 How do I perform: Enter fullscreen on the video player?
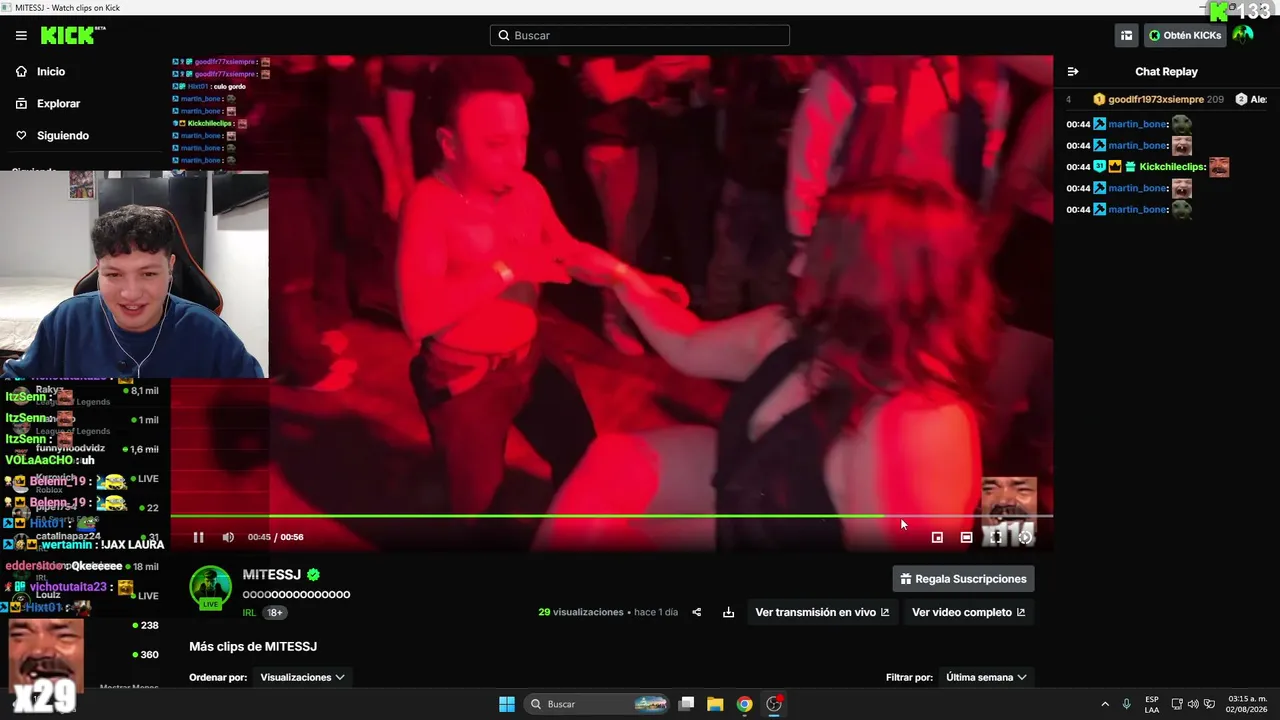pos(996,537)
